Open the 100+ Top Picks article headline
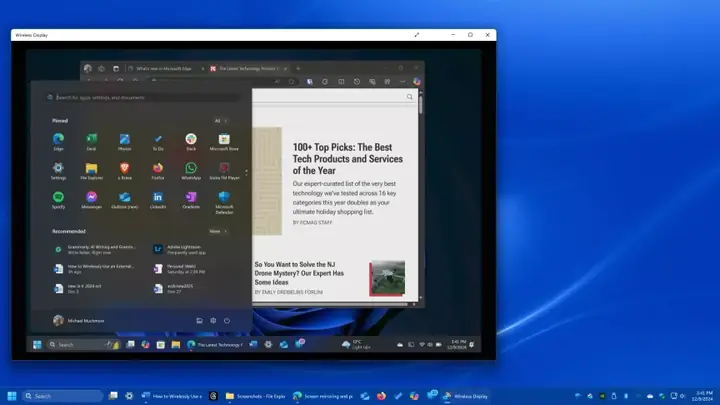Image resolution: width=720 pixels, height=405 pixels. 348,159
